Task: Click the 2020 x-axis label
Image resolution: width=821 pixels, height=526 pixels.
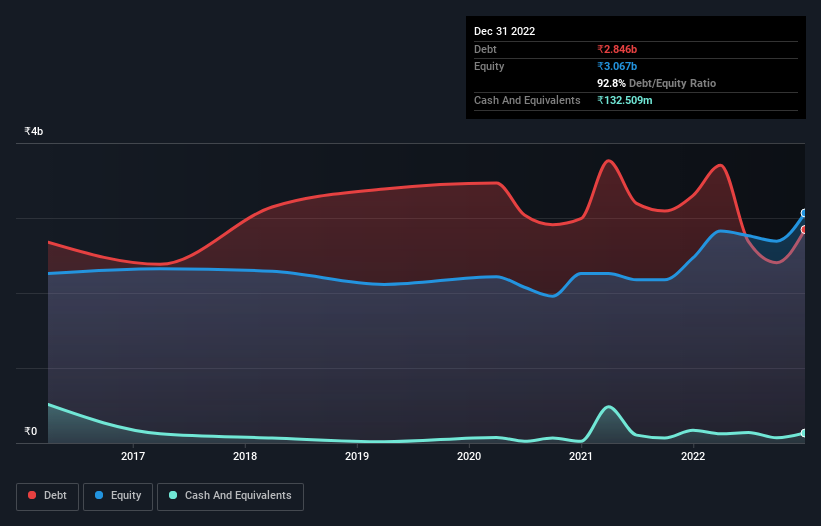Action: (469, 456)
